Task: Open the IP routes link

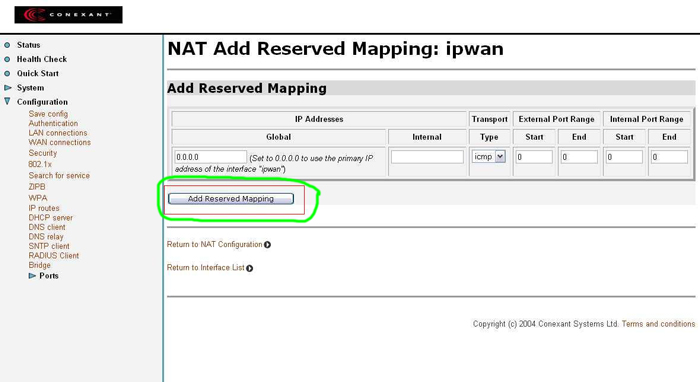Action: 44,208
